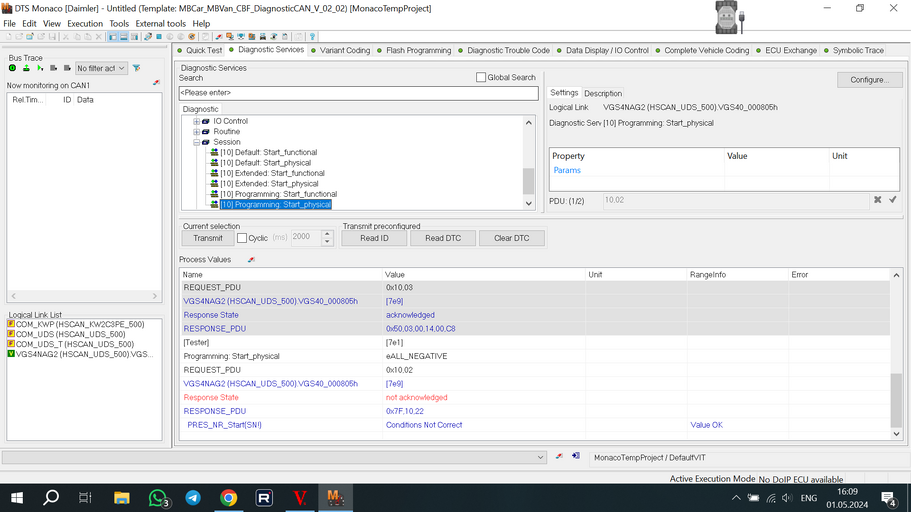Enable the Cyclic checkbox
Screen dimensions: 911x512
click(x=242, y=238)
